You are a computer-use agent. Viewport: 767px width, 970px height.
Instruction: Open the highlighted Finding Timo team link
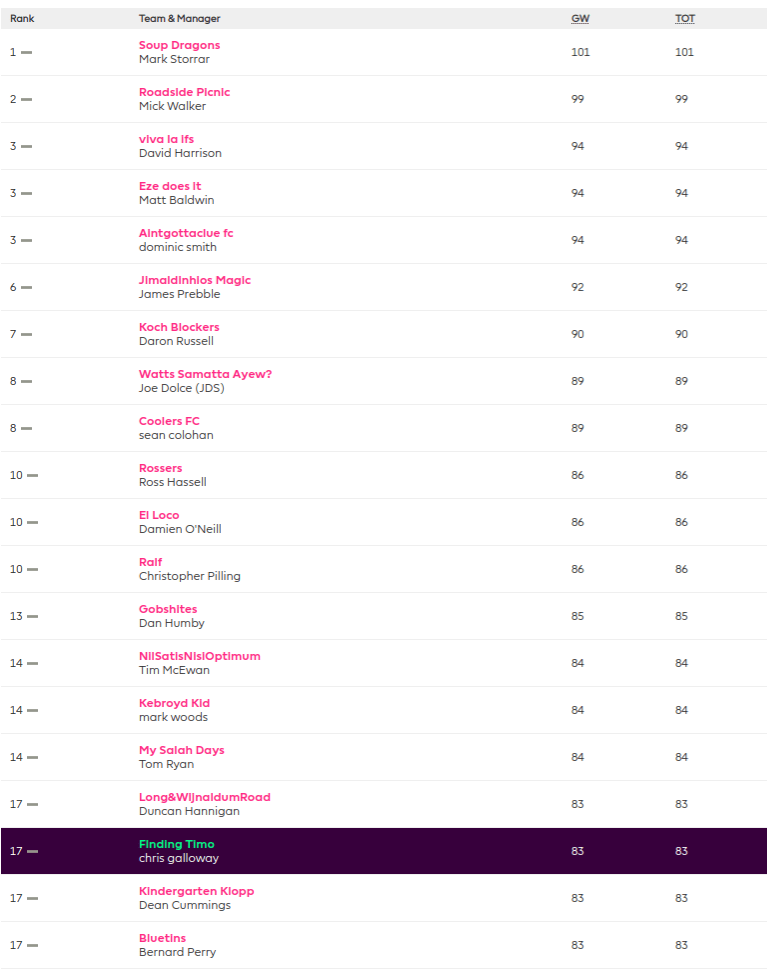pyautogui.click(x=176, y=844)
